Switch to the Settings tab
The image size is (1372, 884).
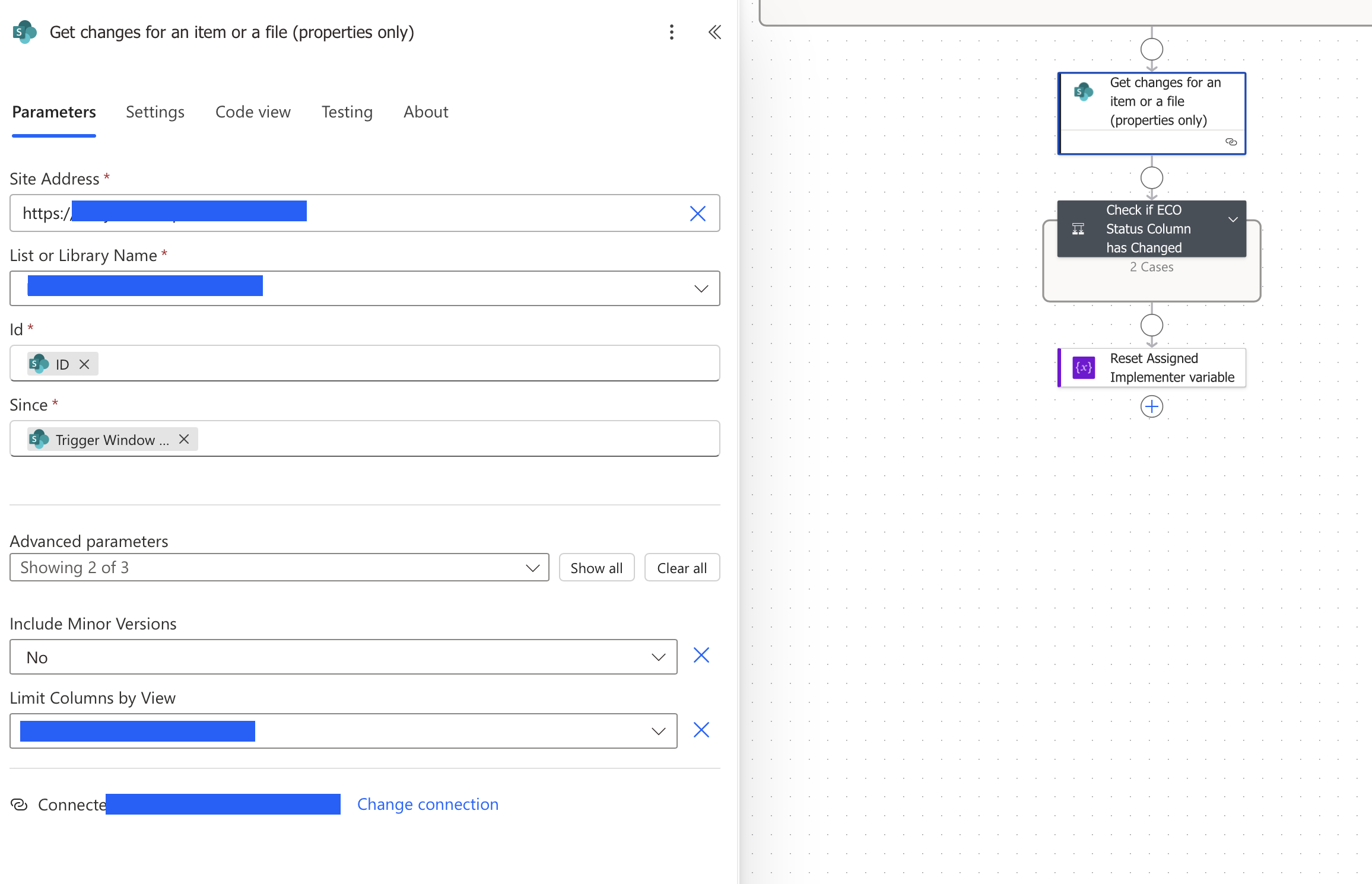pos(155,112)
